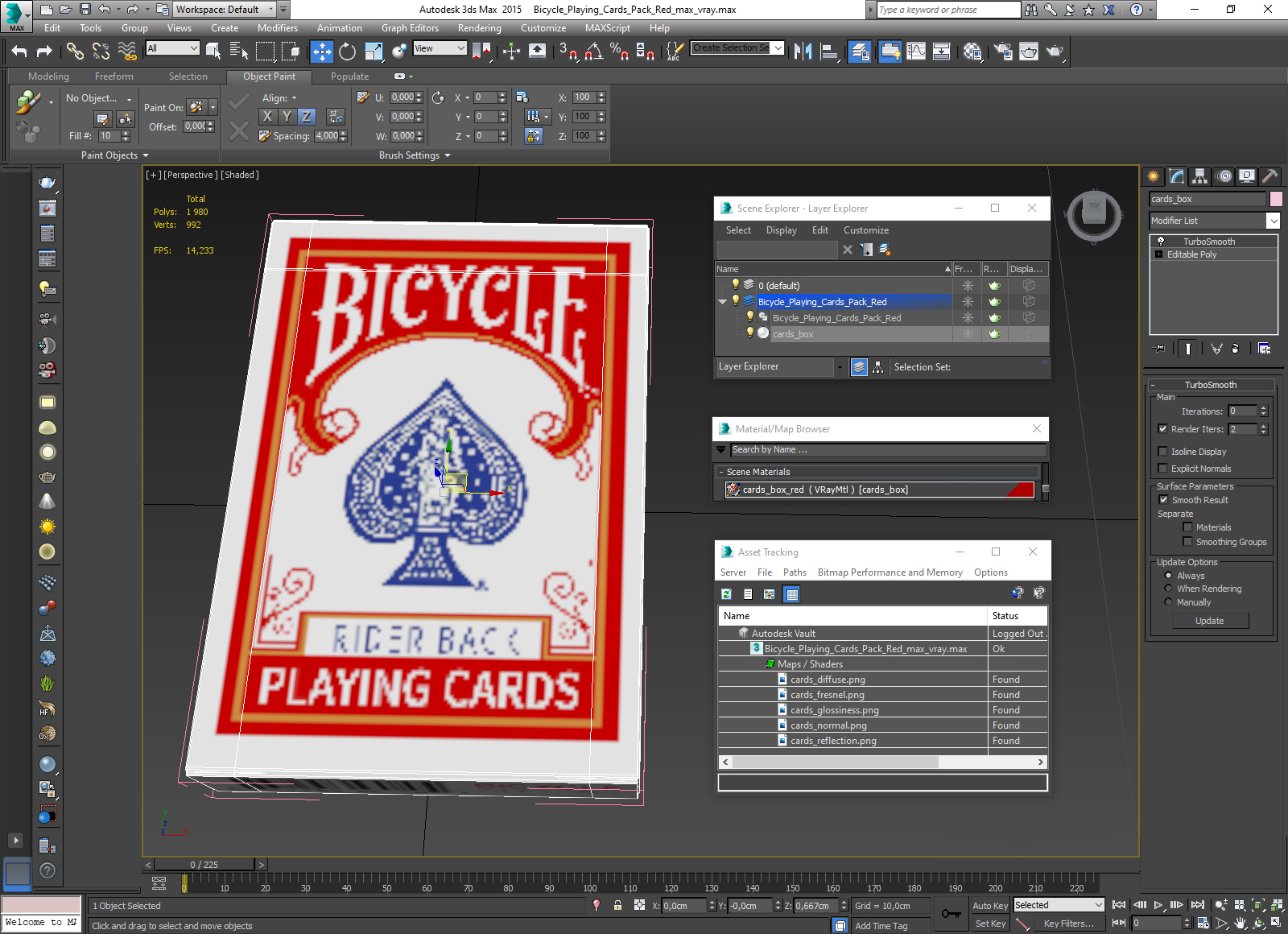
Task: Open the Rendering menu
Action: (x=480, y=28)
